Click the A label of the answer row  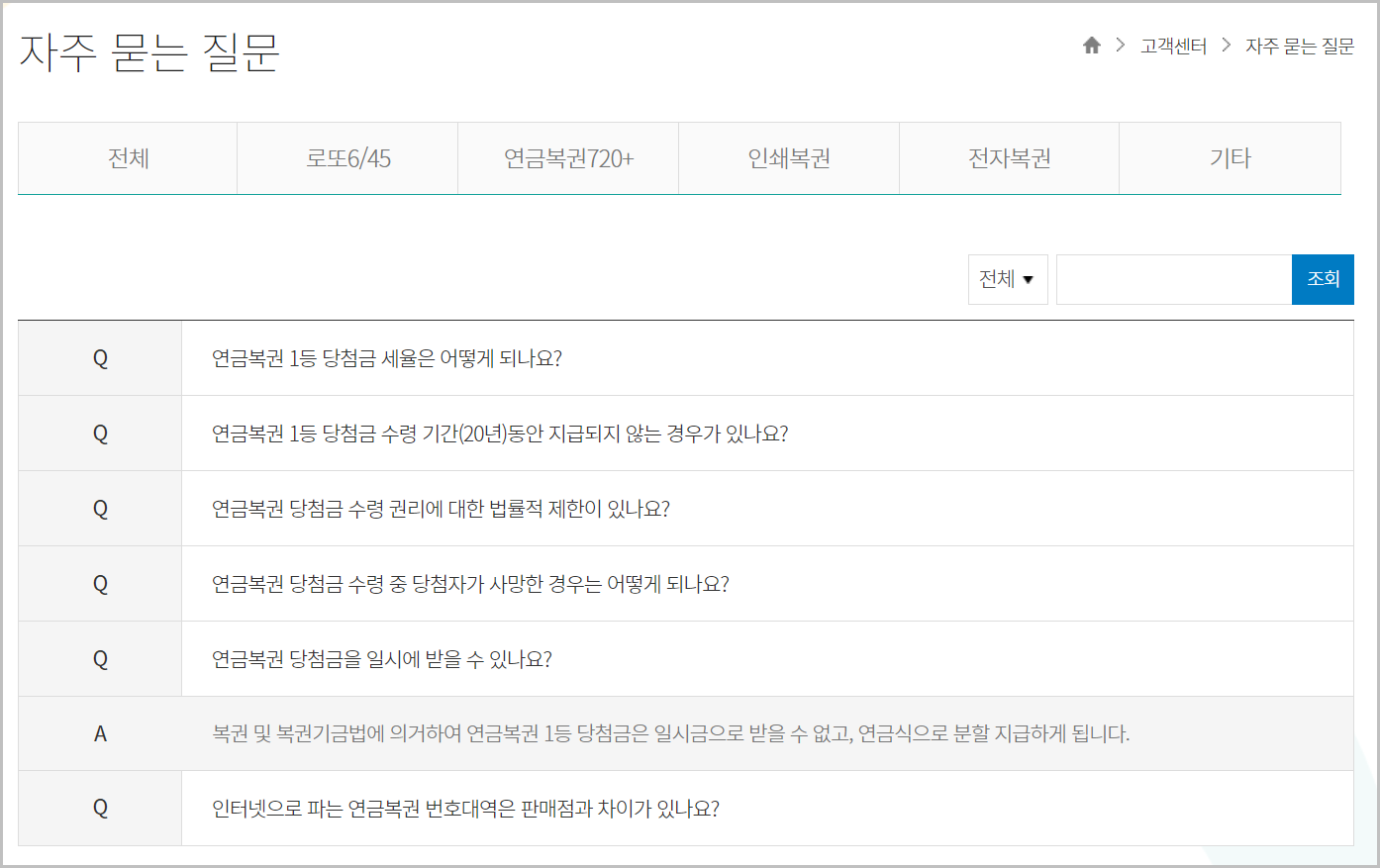point(100,733)
